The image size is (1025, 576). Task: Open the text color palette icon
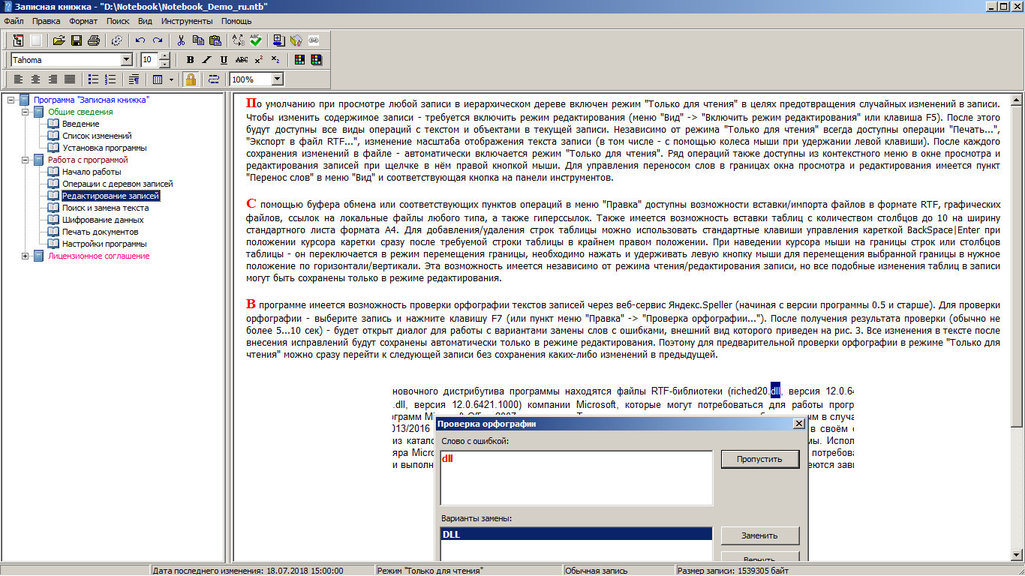click(x=297, y=60)
